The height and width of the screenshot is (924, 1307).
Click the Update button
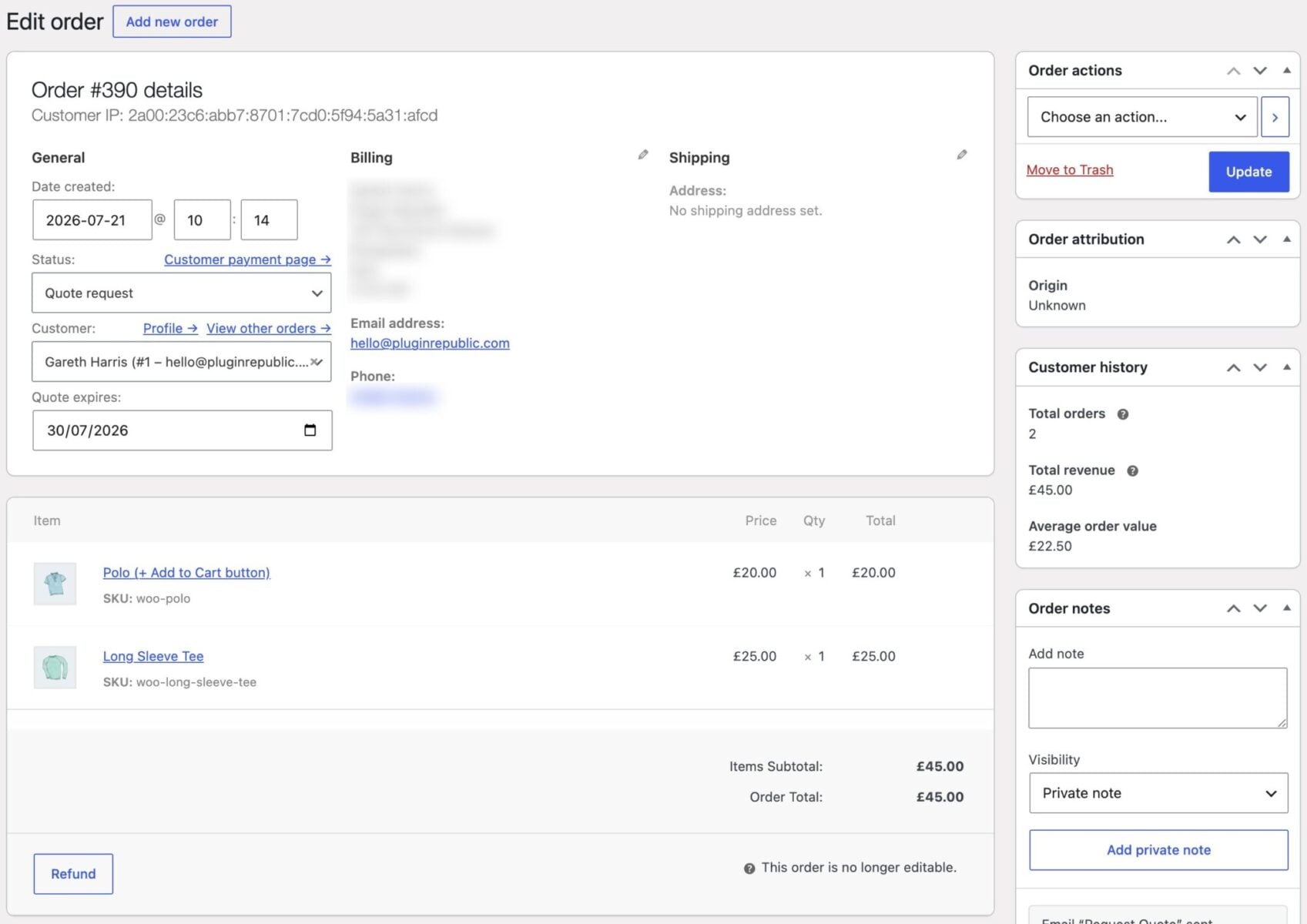(x=1248, y=172)
